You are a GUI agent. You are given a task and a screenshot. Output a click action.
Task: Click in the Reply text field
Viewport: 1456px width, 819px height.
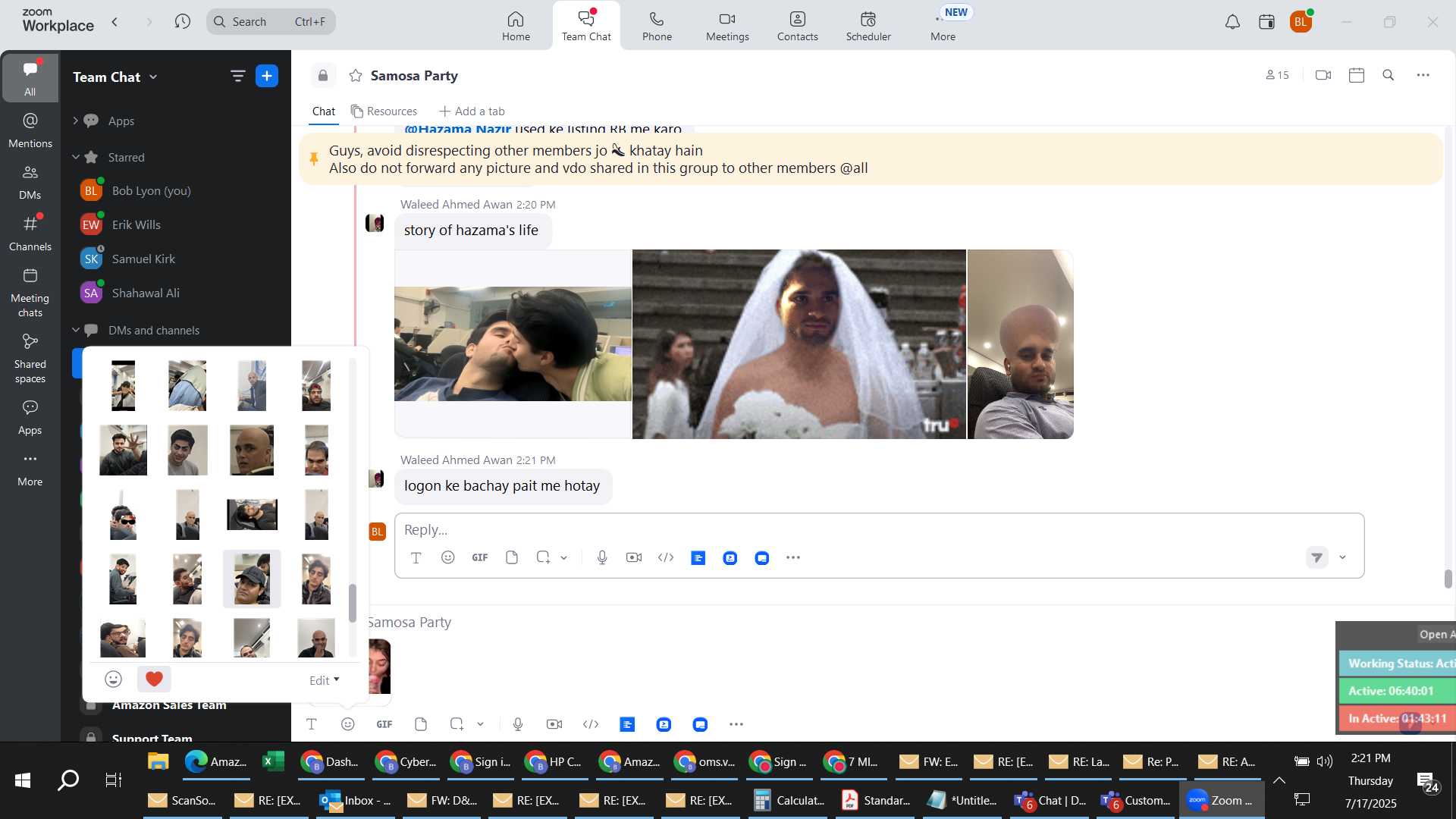(879, 529)
